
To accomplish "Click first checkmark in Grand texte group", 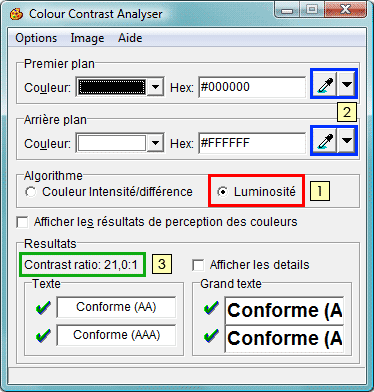I will [211, 307].
